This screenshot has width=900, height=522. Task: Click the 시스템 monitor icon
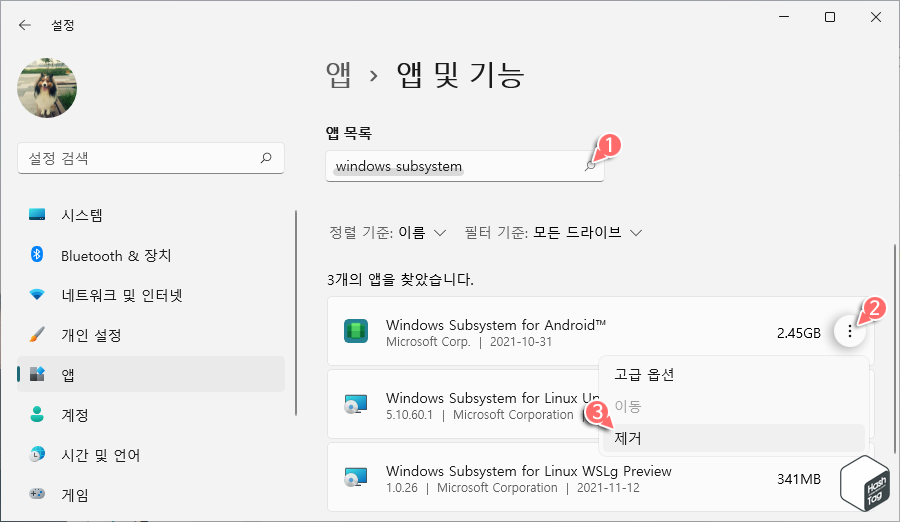click(x=37, y=215)
